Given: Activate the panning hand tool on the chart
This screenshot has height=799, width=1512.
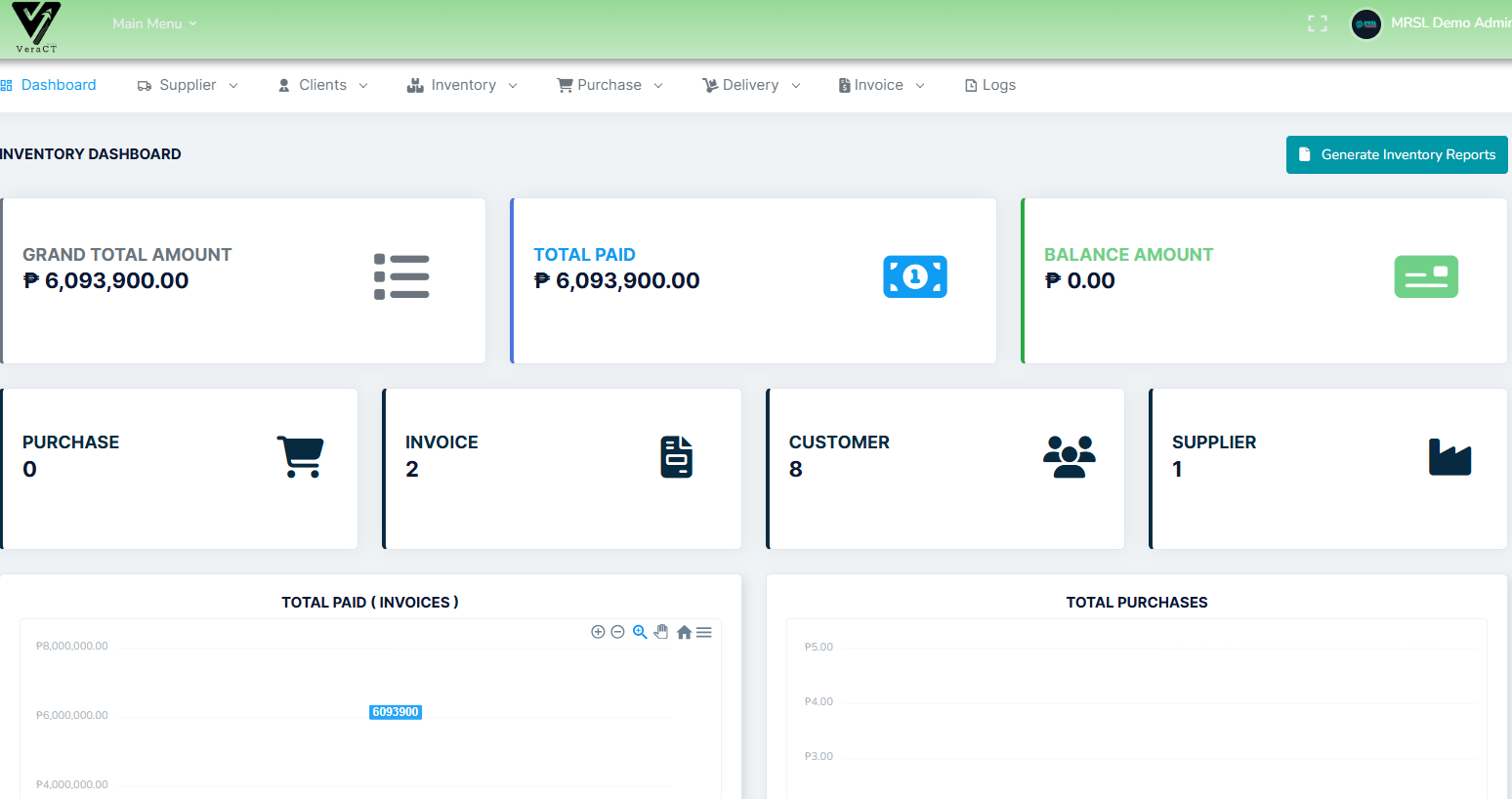Looking at the screenshot, I should pyautogui.click(x=661, y=632).
